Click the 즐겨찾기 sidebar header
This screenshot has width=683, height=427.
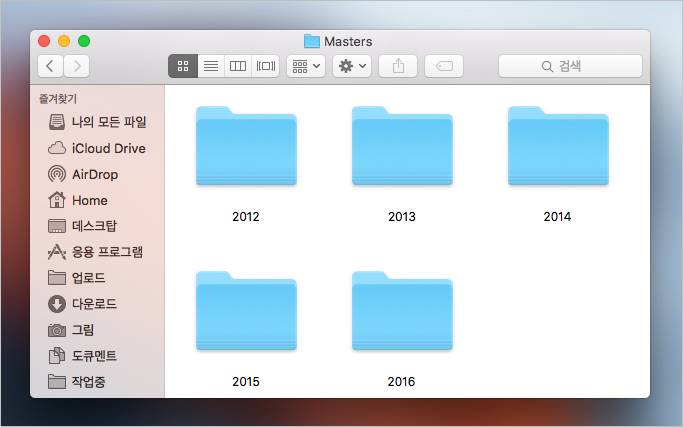(58, 99)
